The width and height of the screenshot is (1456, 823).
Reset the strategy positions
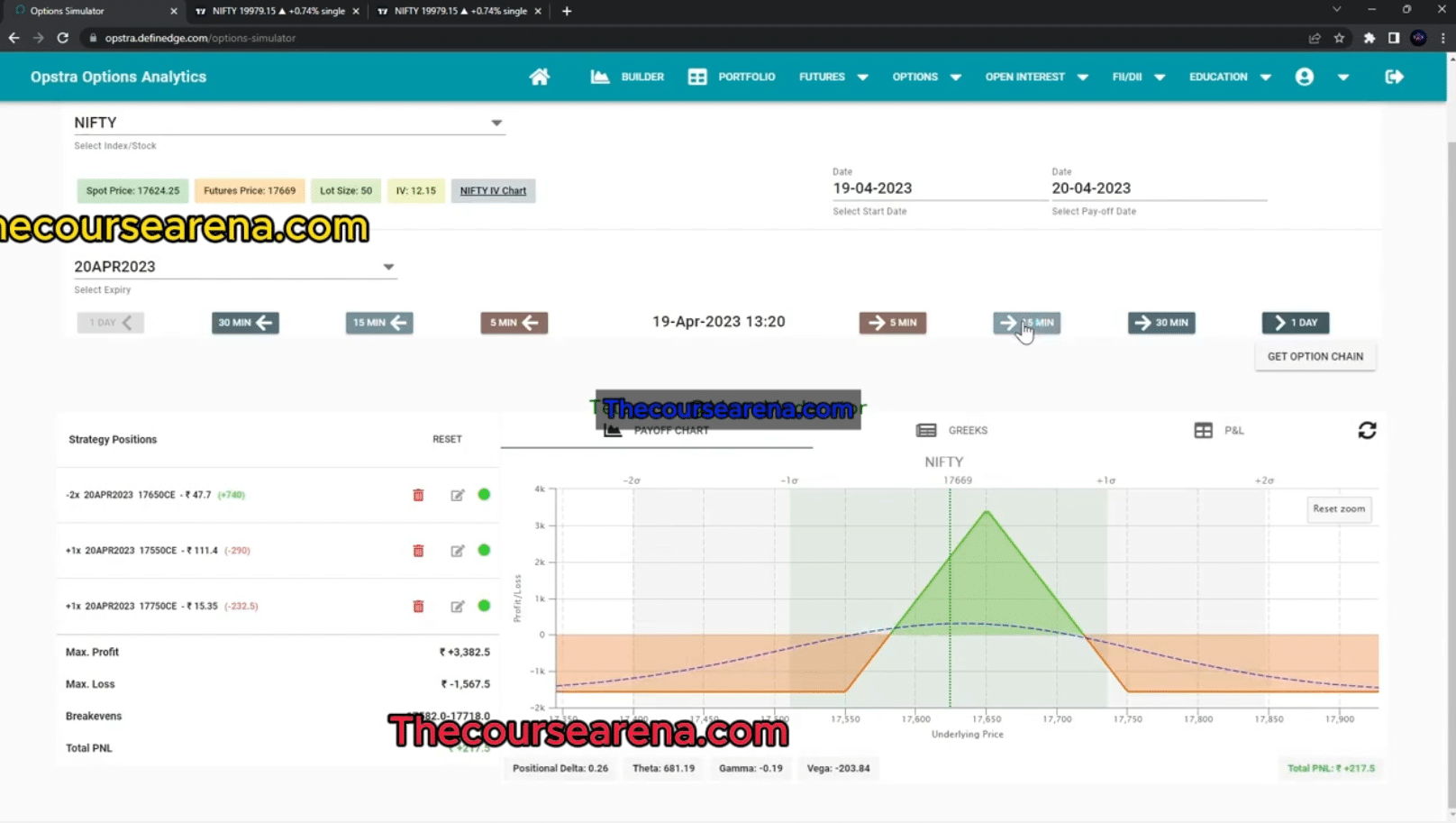click(x=447, y=439)
